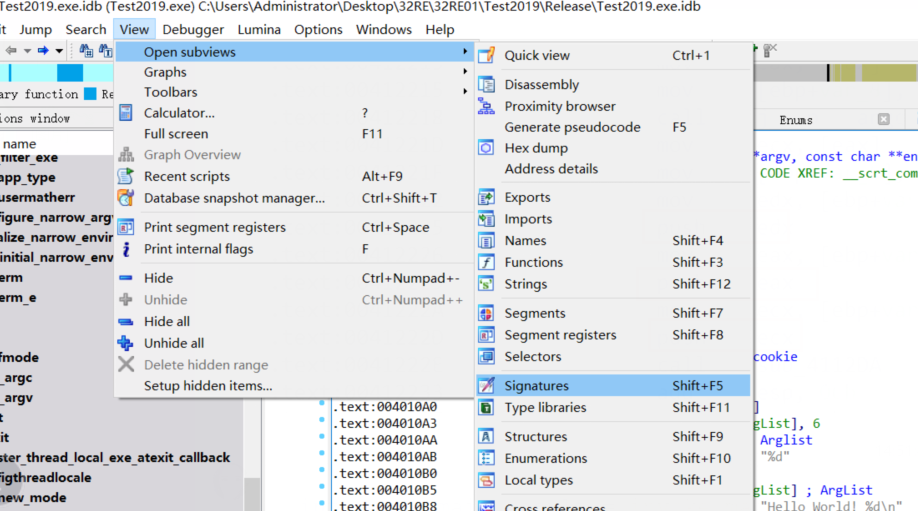Screen dimensions: 918x511
Task: Click the Signatures pen icon
Action: click(487, 385)
